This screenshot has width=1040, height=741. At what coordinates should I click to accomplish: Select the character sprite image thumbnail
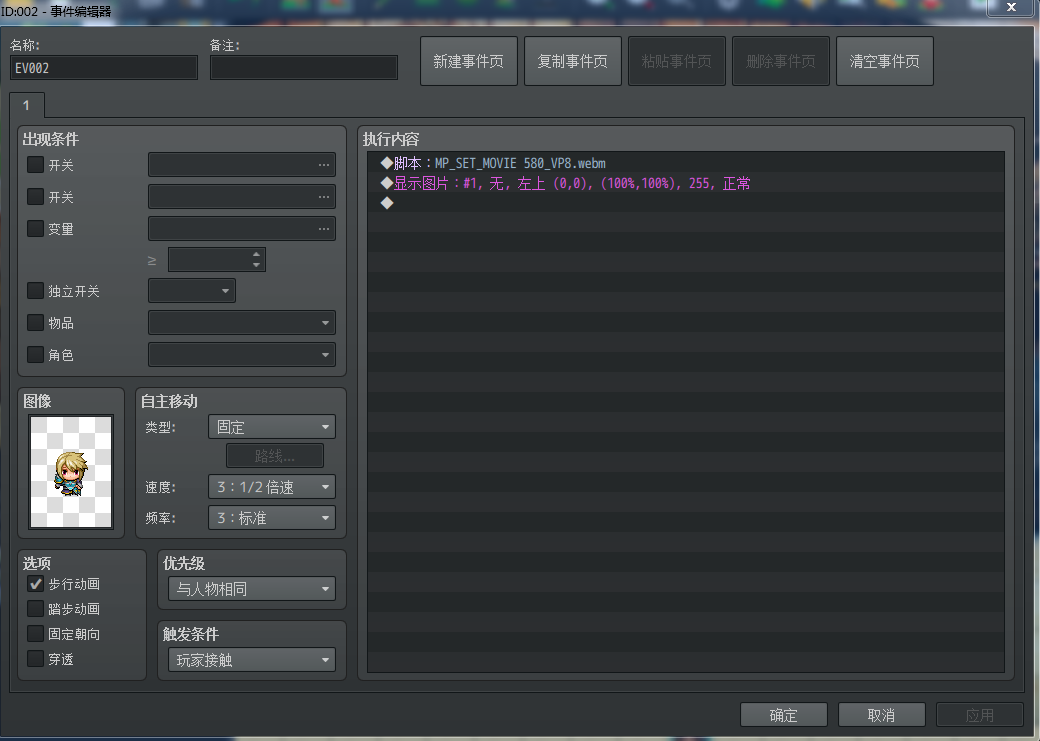[71, 472]
